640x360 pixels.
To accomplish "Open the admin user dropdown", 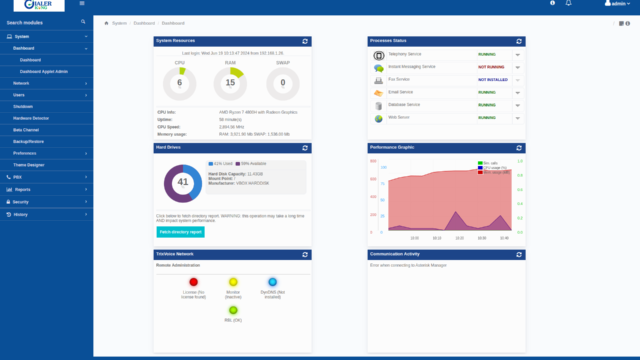I will click(x=617, y=3).
